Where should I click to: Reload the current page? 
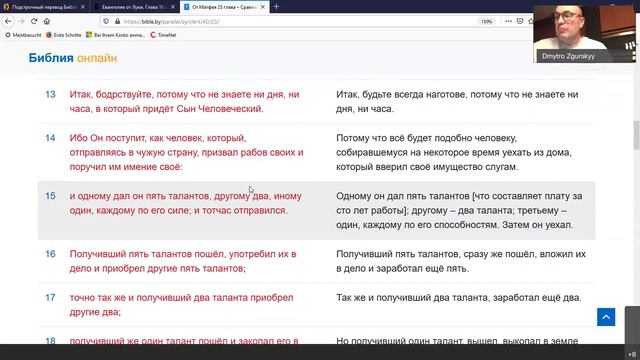34,21
